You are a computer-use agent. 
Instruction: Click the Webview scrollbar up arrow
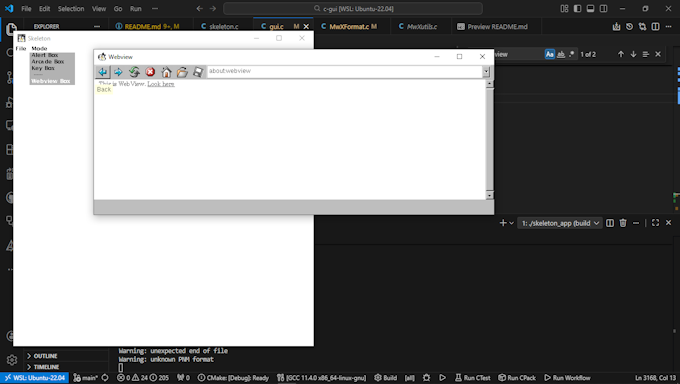(490, 84)
